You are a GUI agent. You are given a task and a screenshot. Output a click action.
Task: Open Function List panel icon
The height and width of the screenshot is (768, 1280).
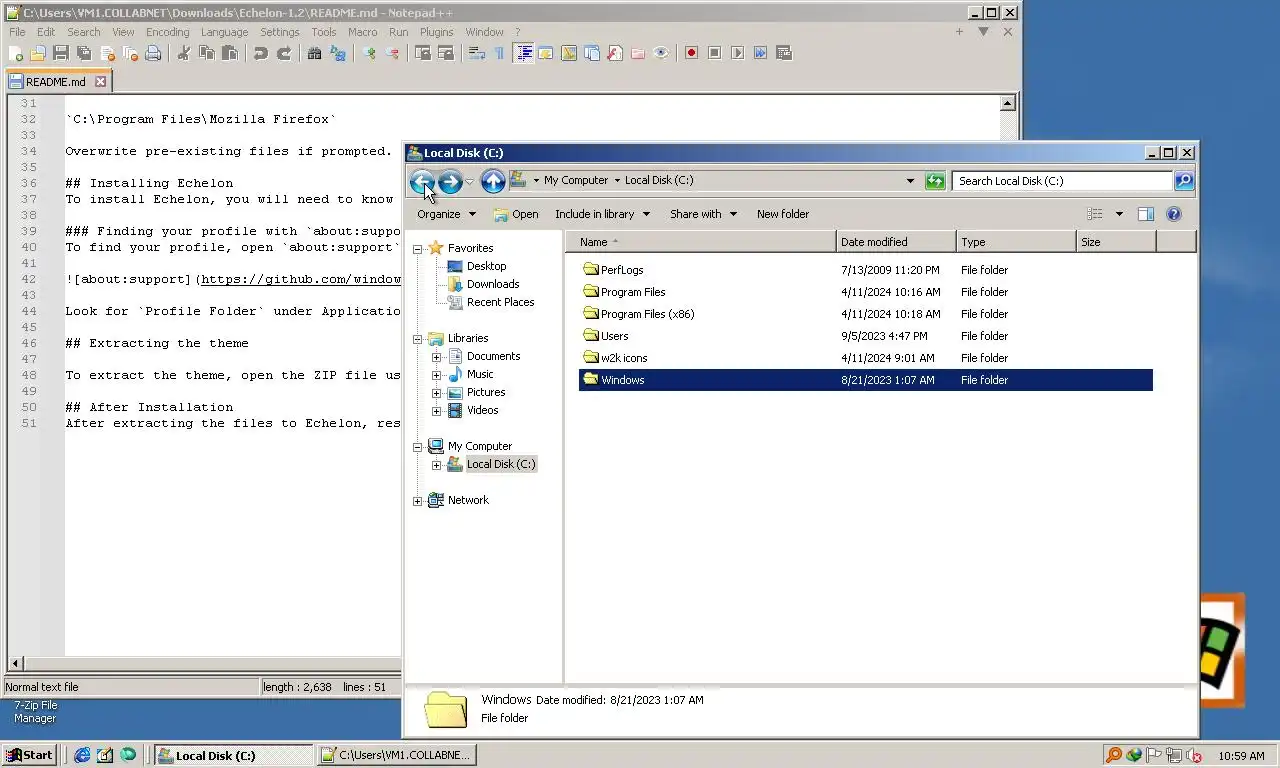[x=615, y=53]
